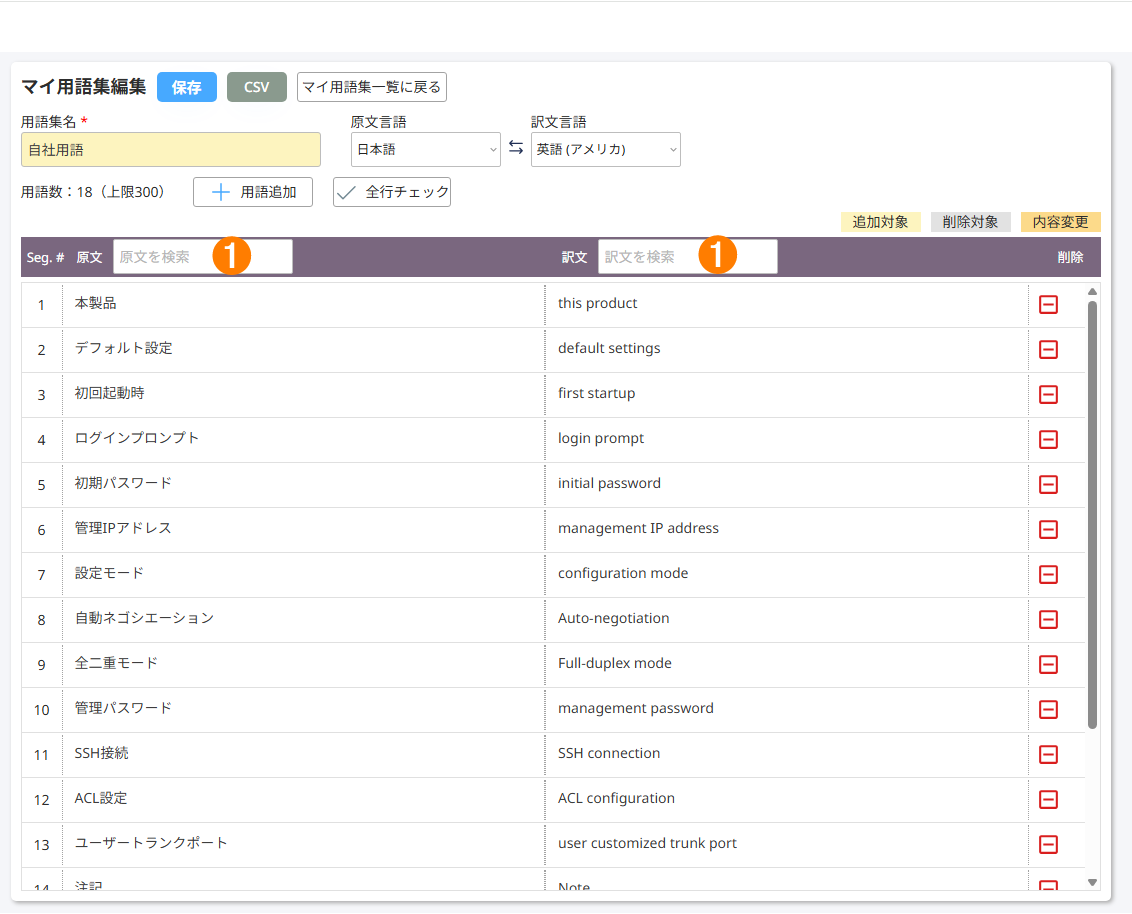1132x914 pixels.
Task: Remove the SSH接続 term row
Action: point(1048,754)
